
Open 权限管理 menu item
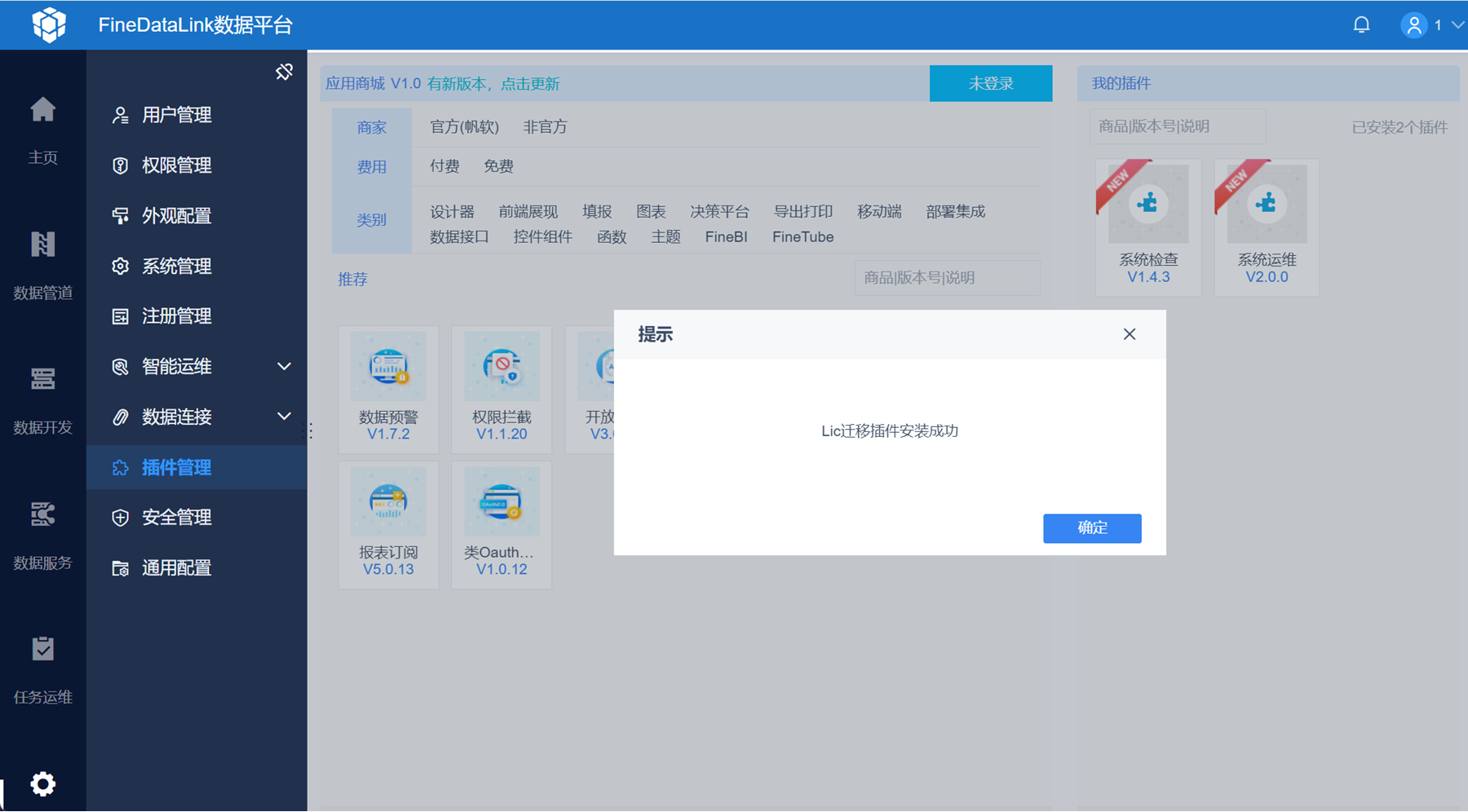197,165
